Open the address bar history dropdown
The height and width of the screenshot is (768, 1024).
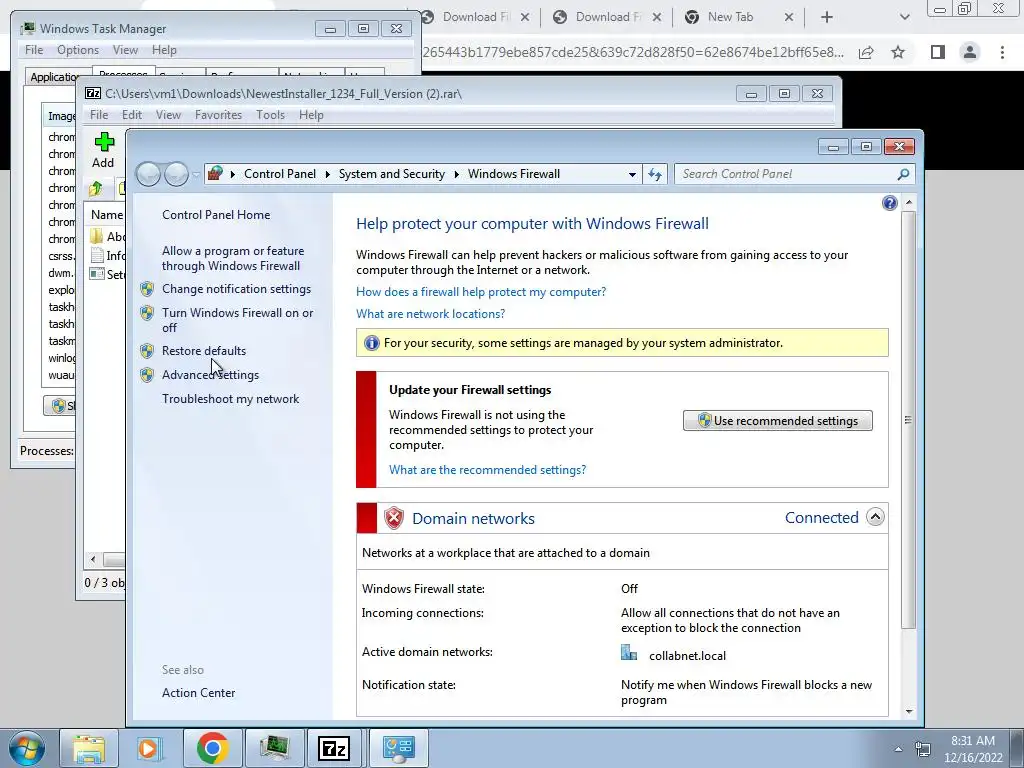pos(632,174)
